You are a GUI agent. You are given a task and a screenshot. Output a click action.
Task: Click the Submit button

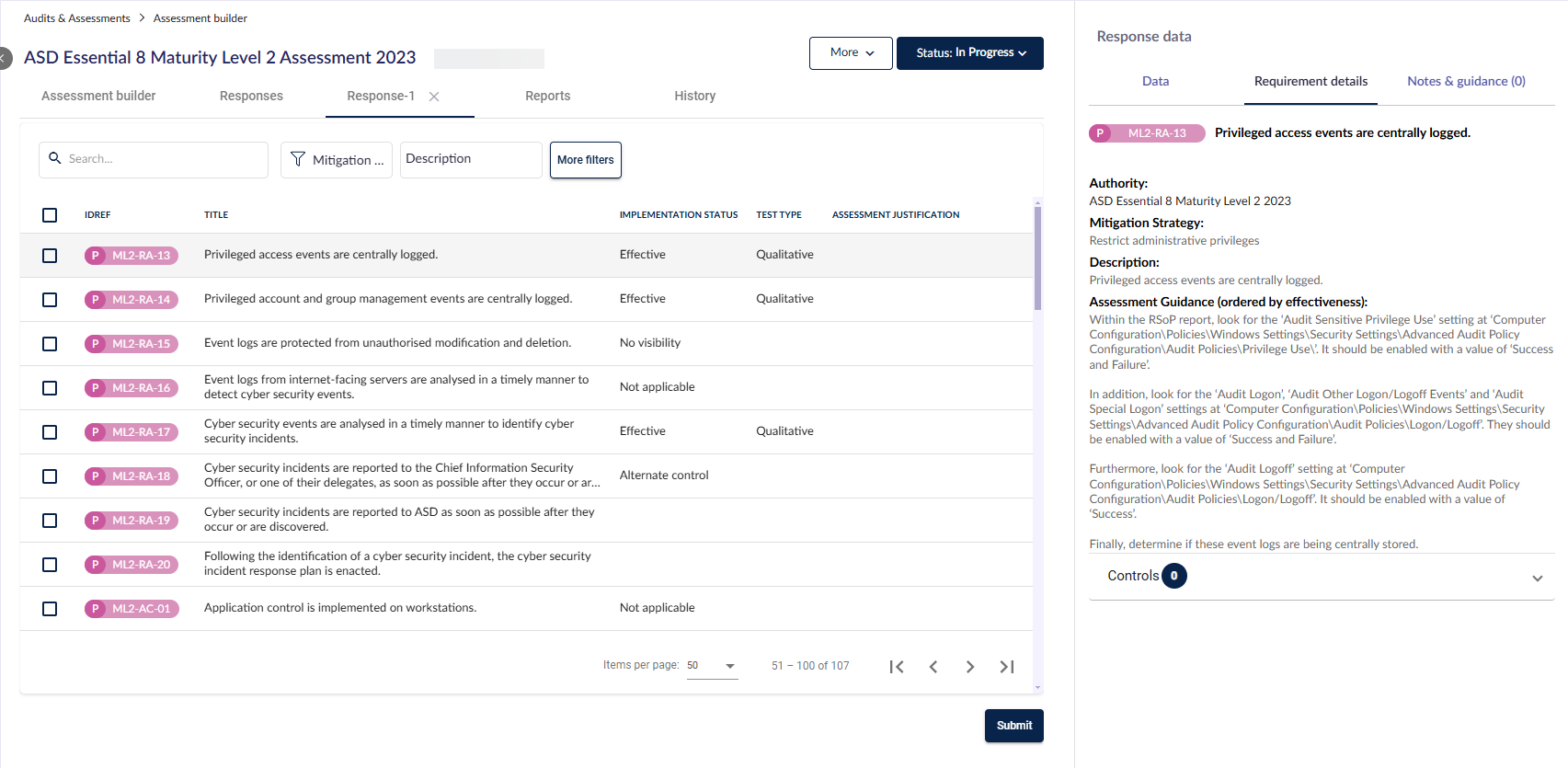1014,726
